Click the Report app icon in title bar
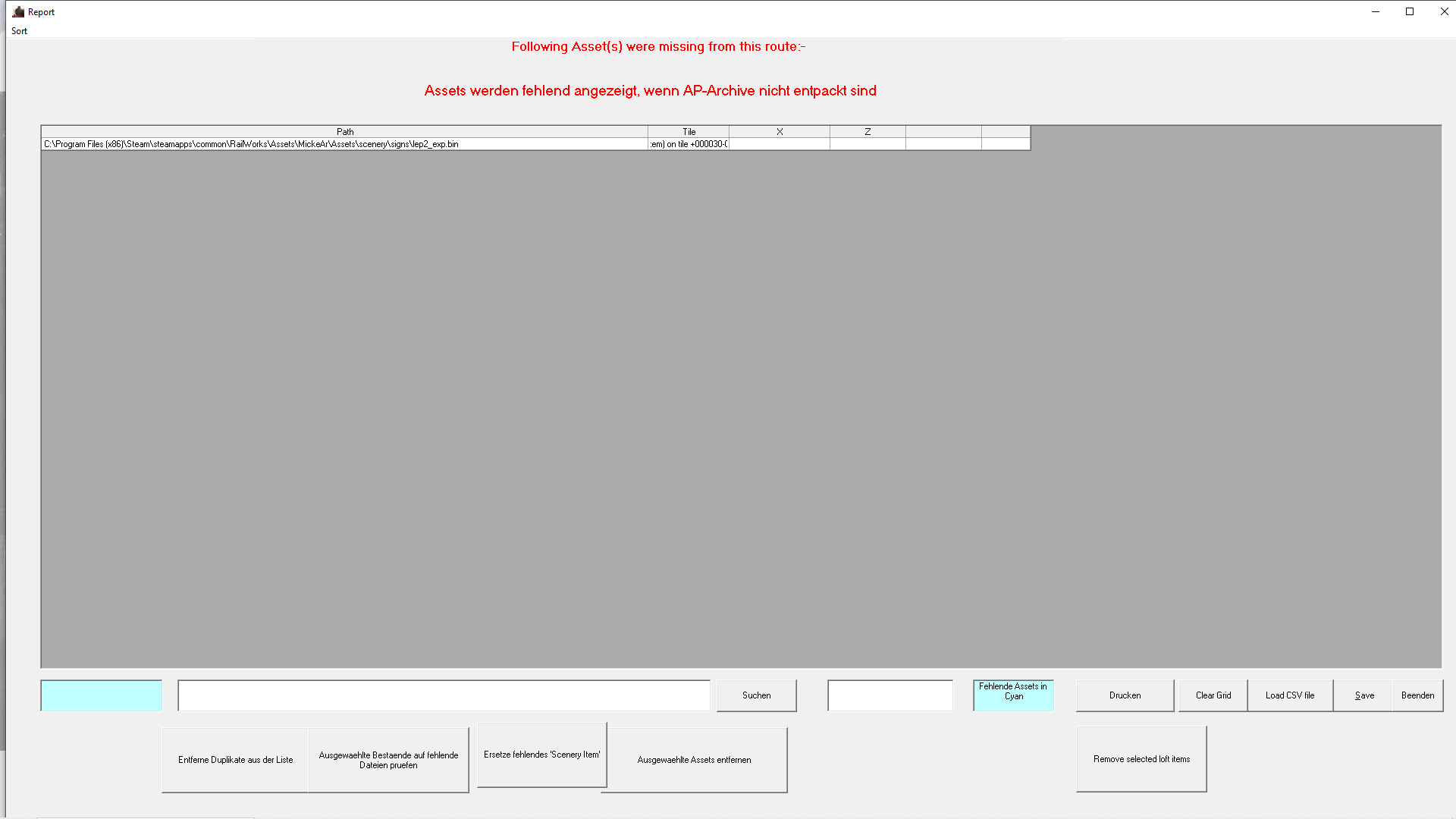 point(18,11)
